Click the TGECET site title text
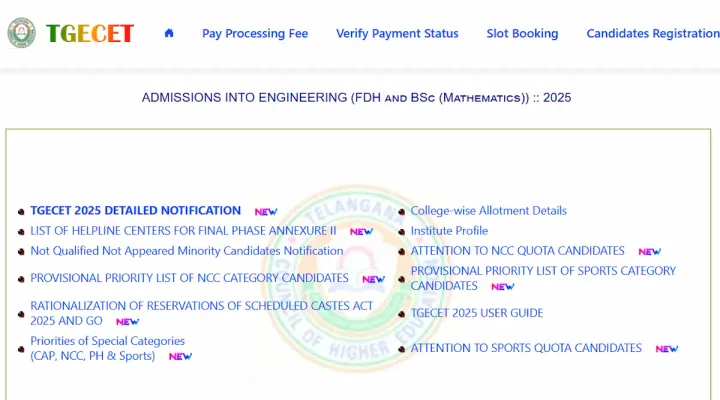 89,33
